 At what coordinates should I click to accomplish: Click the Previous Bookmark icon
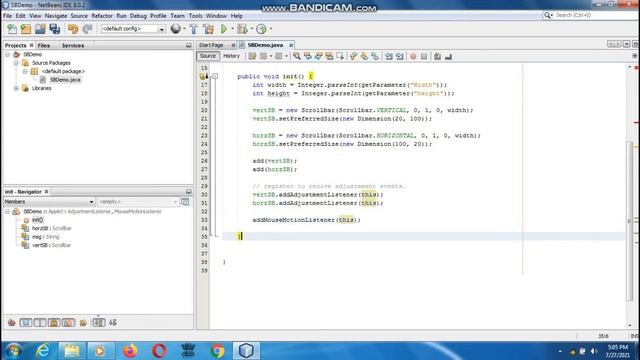(x=353, y=56)
